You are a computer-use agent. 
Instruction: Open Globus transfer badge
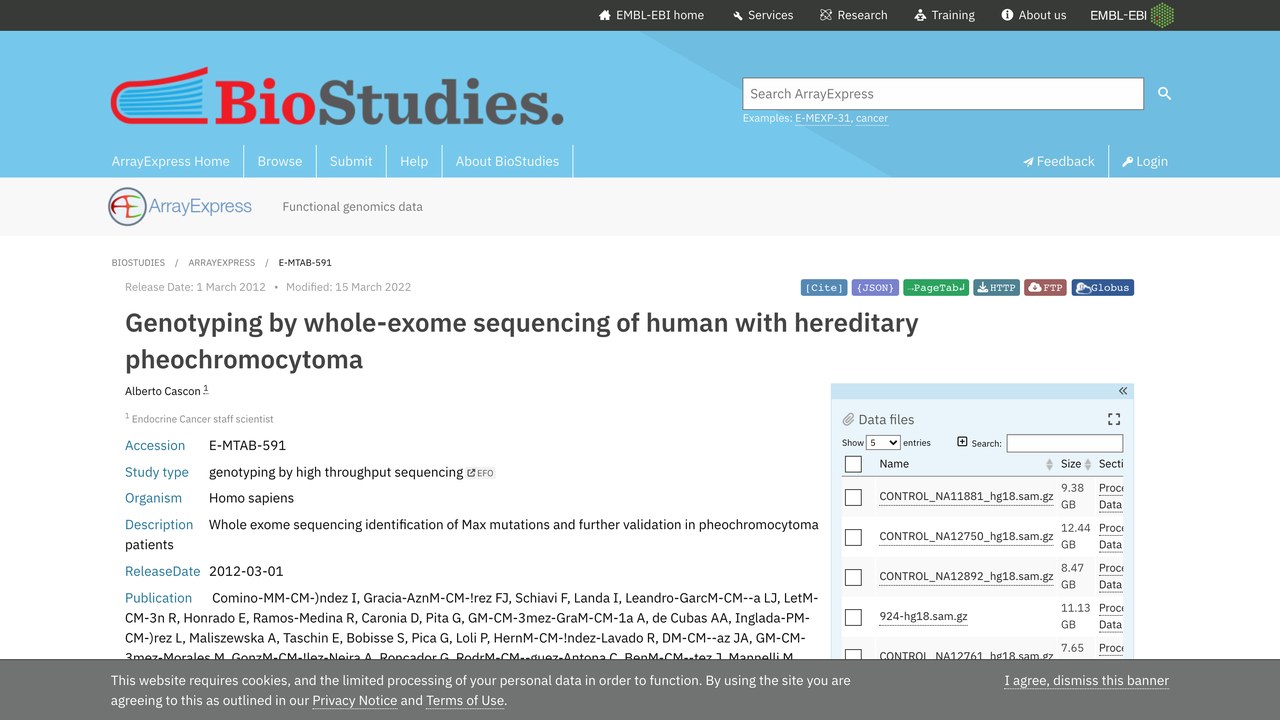(x=1103, y=288)
